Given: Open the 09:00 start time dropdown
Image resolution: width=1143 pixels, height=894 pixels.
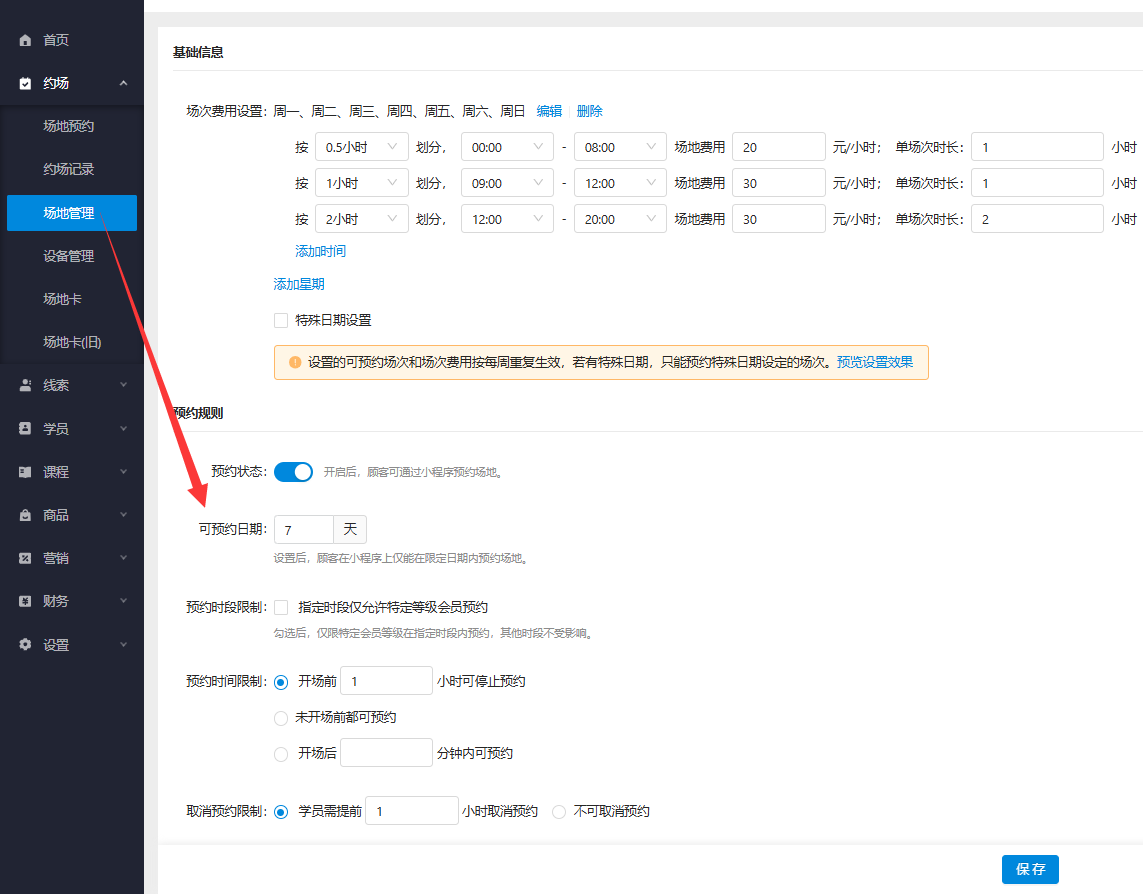Looking at the screenshot, I should tap(507, 182).
